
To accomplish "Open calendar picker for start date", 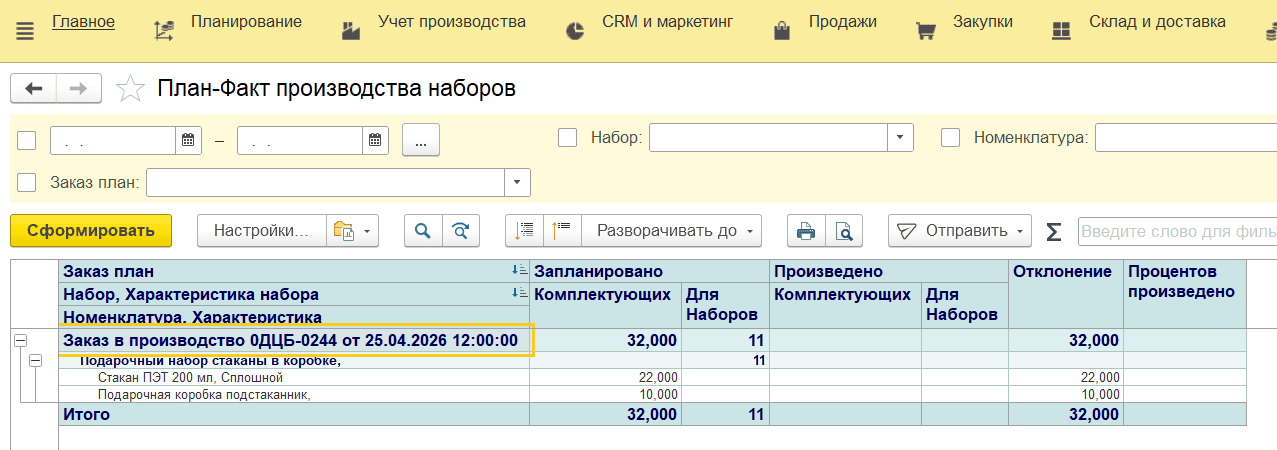I will [x=188, y=141].
